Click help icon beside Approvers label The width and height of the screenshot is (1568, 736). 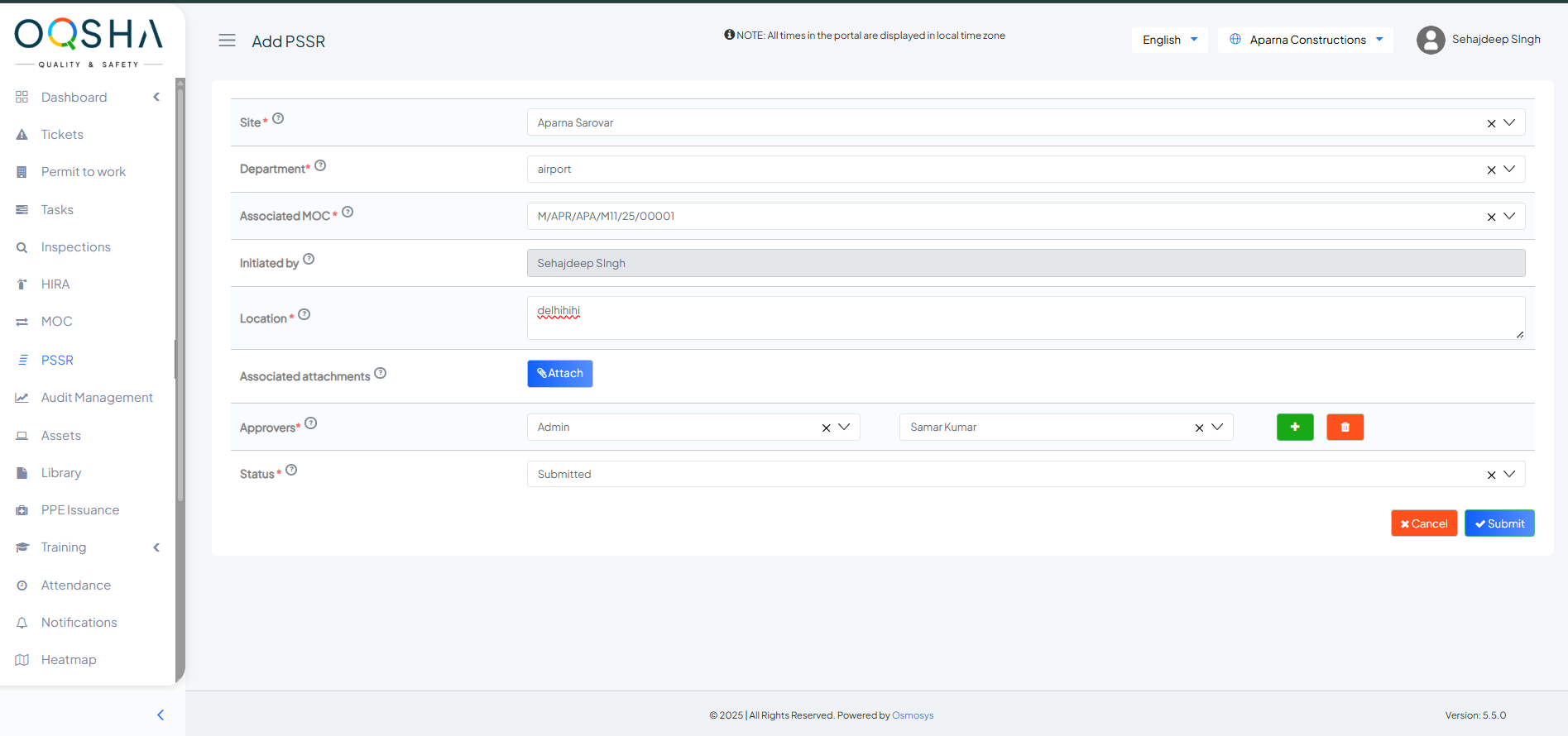pyautogui.click(x=311, y=423)
